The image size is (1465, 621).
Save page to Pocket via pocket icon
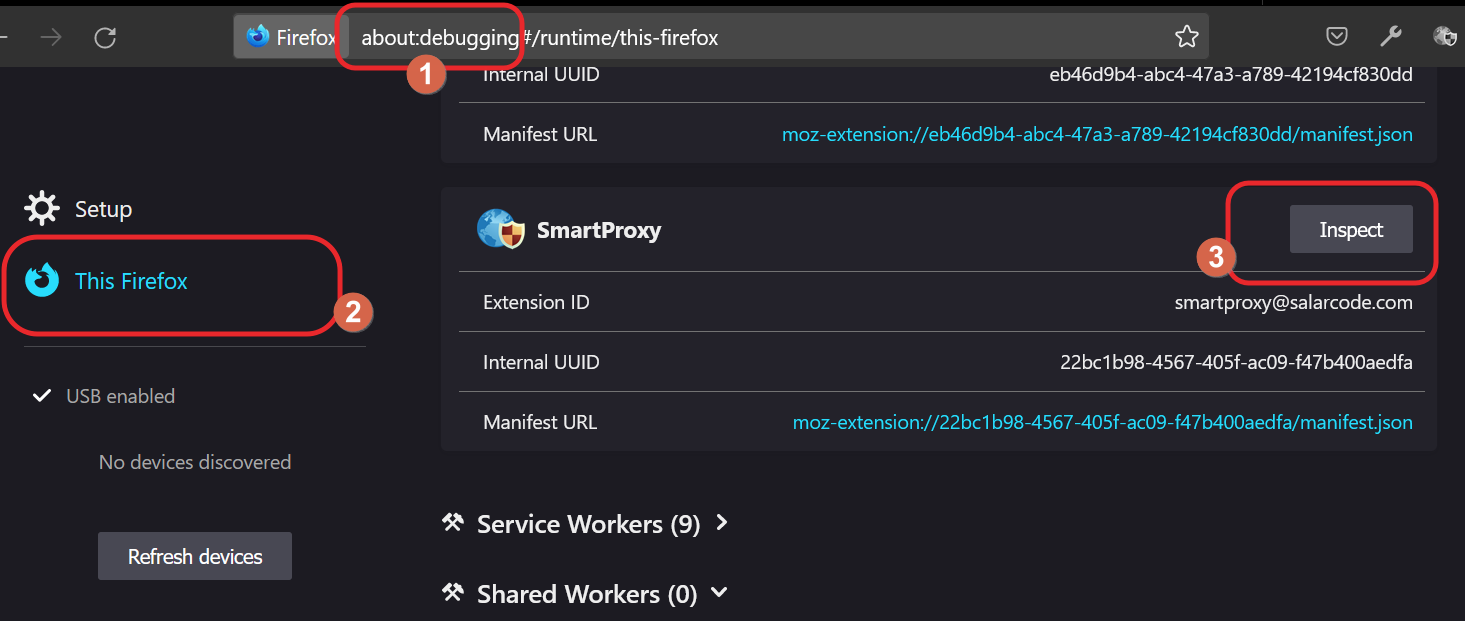(x=1337, y=35)
